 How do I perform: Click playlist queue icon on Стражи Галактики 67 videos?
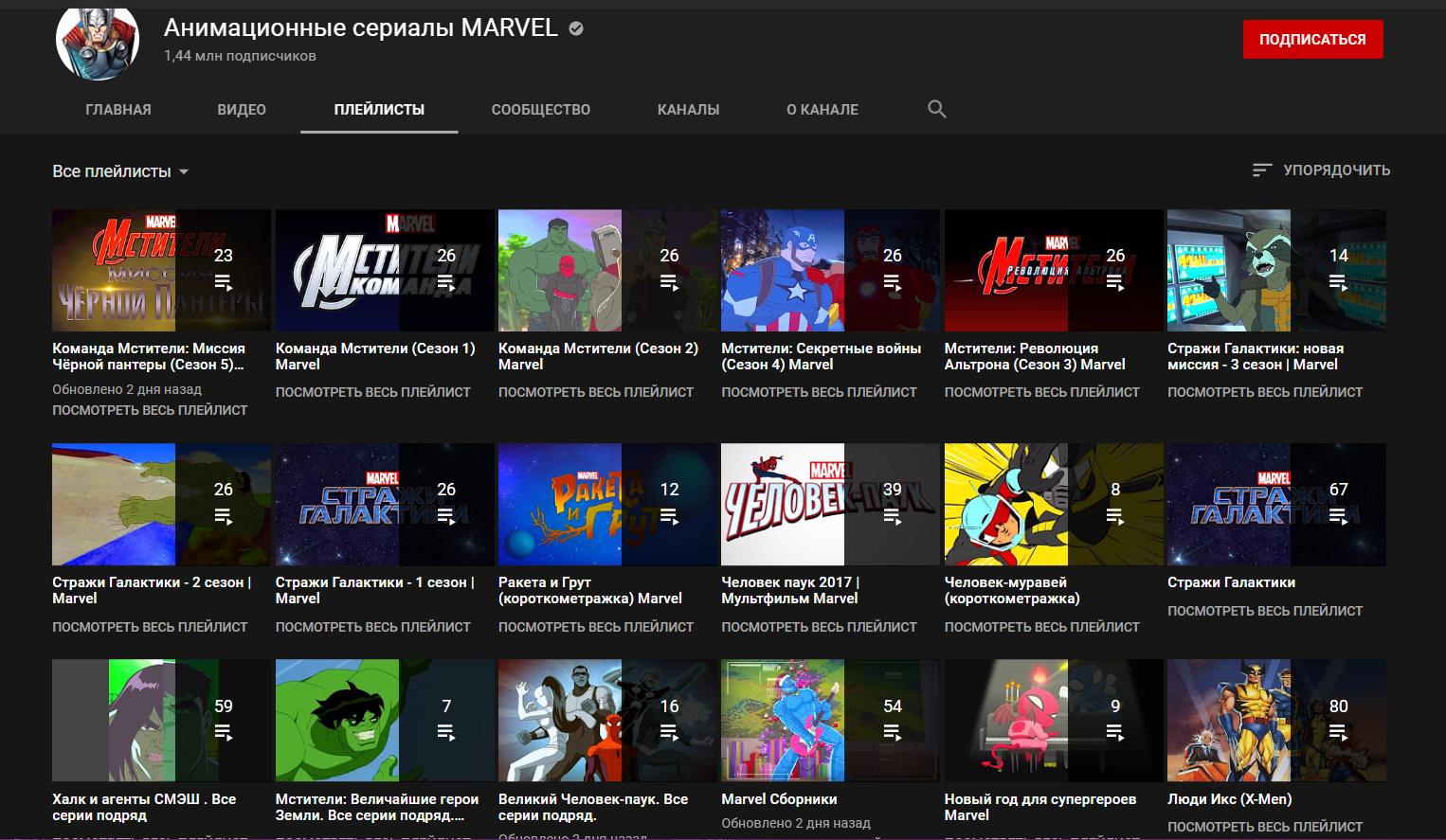pyautogui.click(x=1338, y=516)
